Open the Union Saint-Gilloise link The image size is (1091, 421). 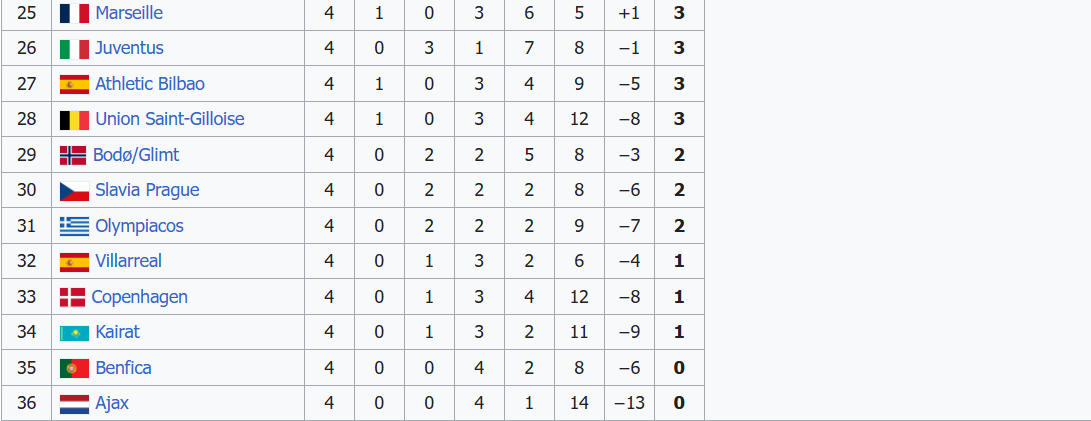tap(170, 119)
